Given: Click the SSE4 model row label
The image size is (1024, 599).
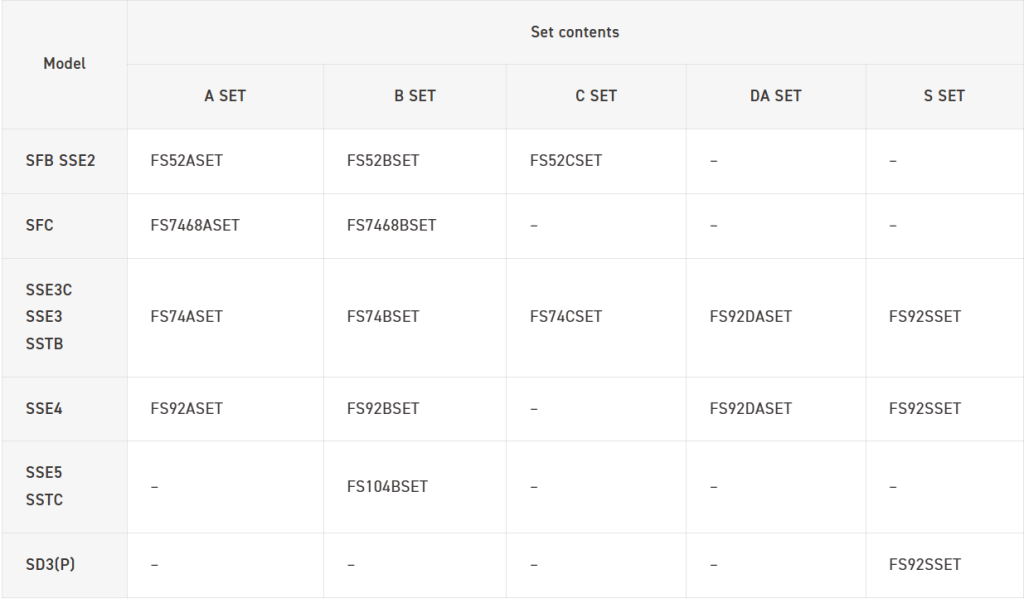Looking at the screenshot, I should [44, 408].
